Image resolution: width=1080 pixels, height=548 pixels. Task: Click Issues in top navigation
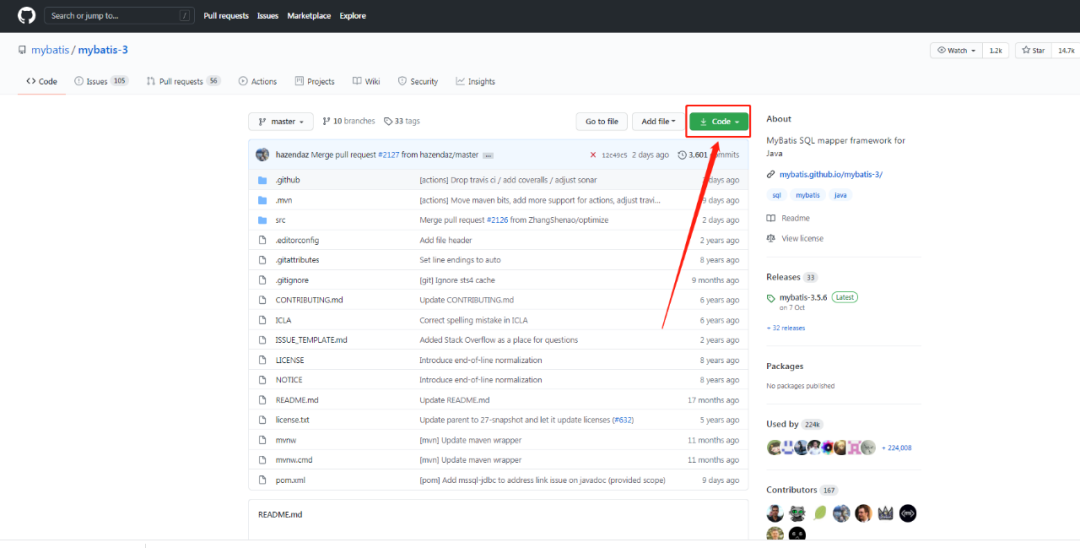[x=268, y=16]
